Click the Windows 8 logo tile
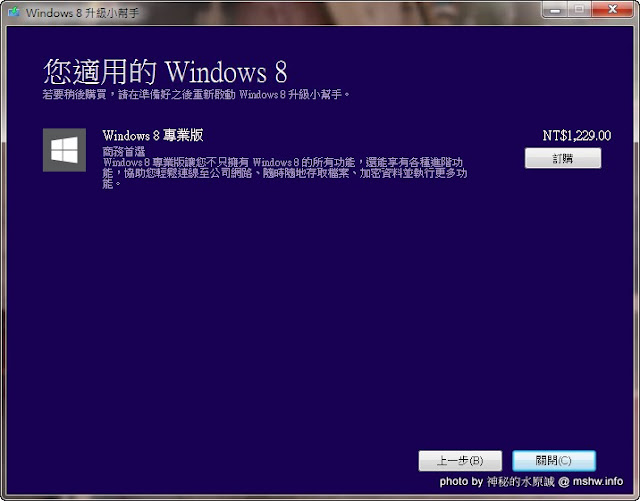 click(x=64, y=150)
